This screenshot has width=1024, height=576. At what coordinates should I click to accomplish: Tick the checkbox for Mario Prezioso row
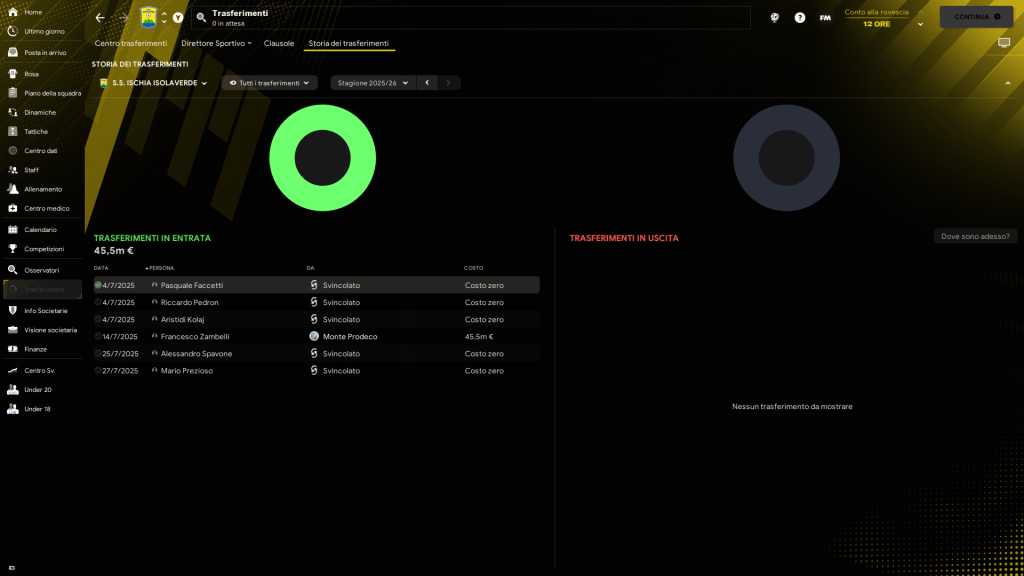click(98, 371)
